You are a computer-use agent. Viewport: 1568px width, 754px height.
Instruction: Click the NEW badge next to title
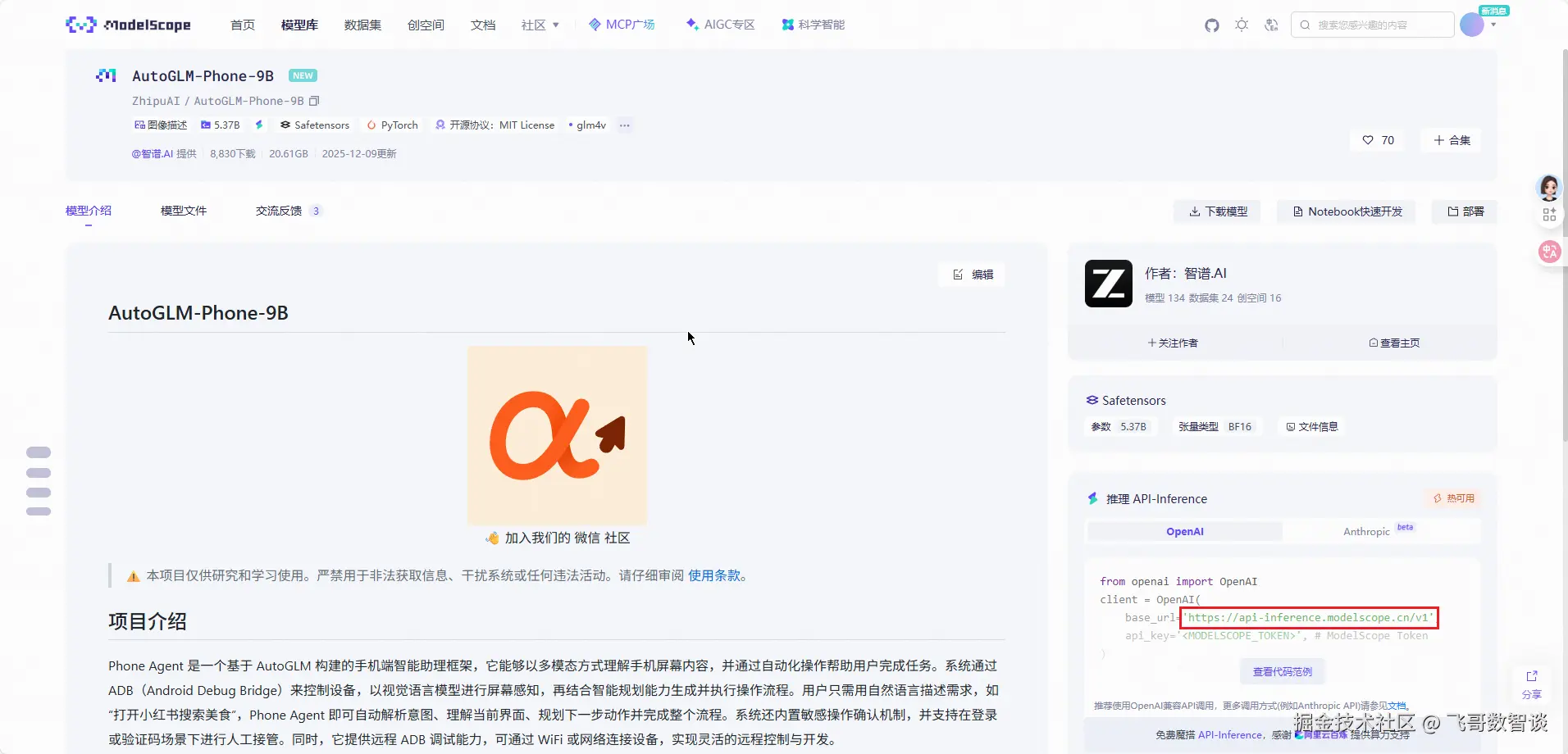pos(303,75)
